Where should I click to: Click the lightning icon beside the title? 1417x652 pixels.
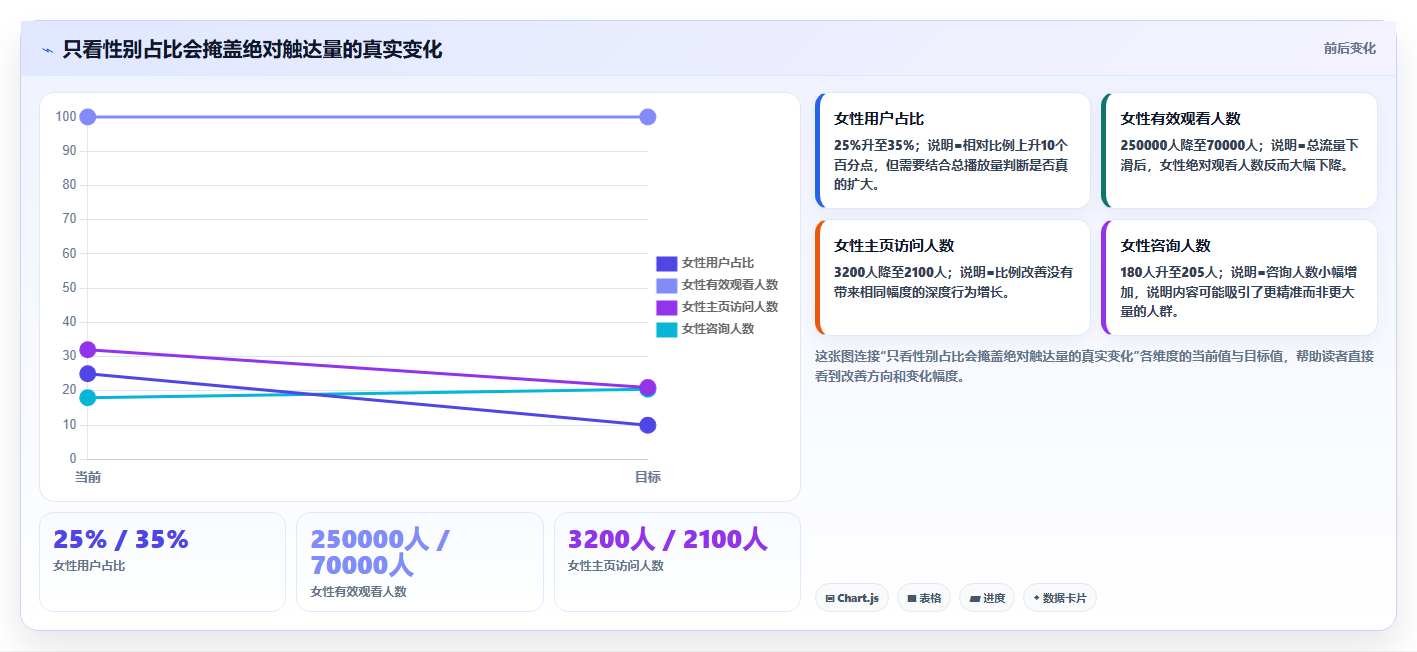pos(47,50)
